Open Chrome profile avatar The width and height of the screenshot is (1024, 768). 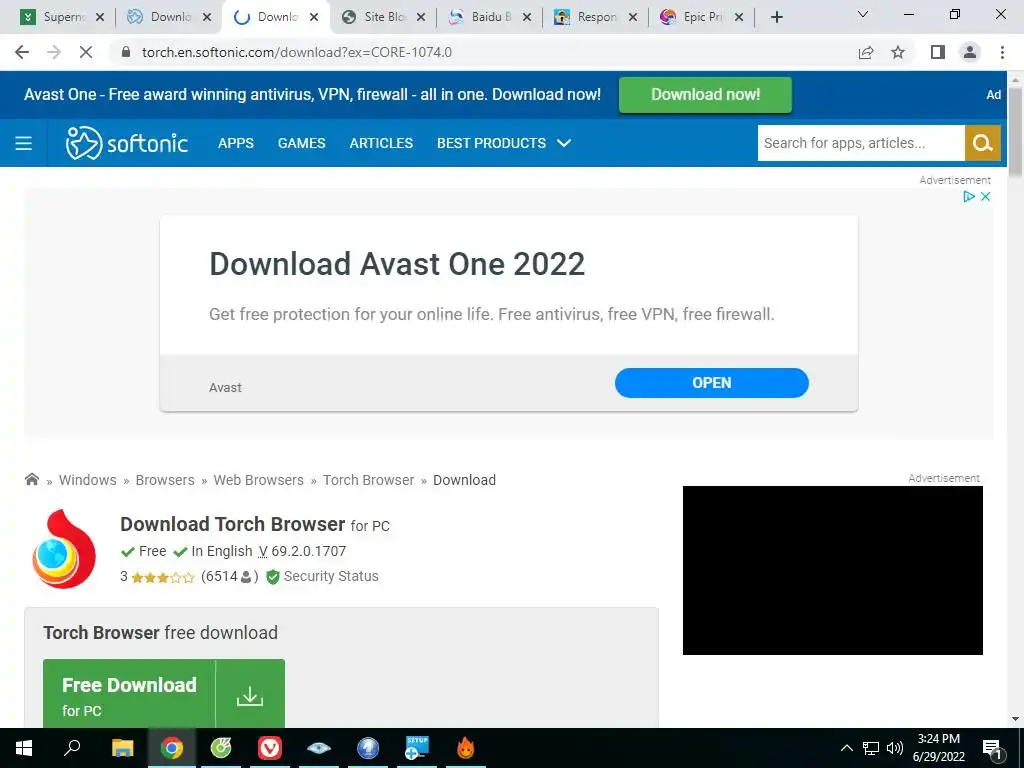pos(970,52)
